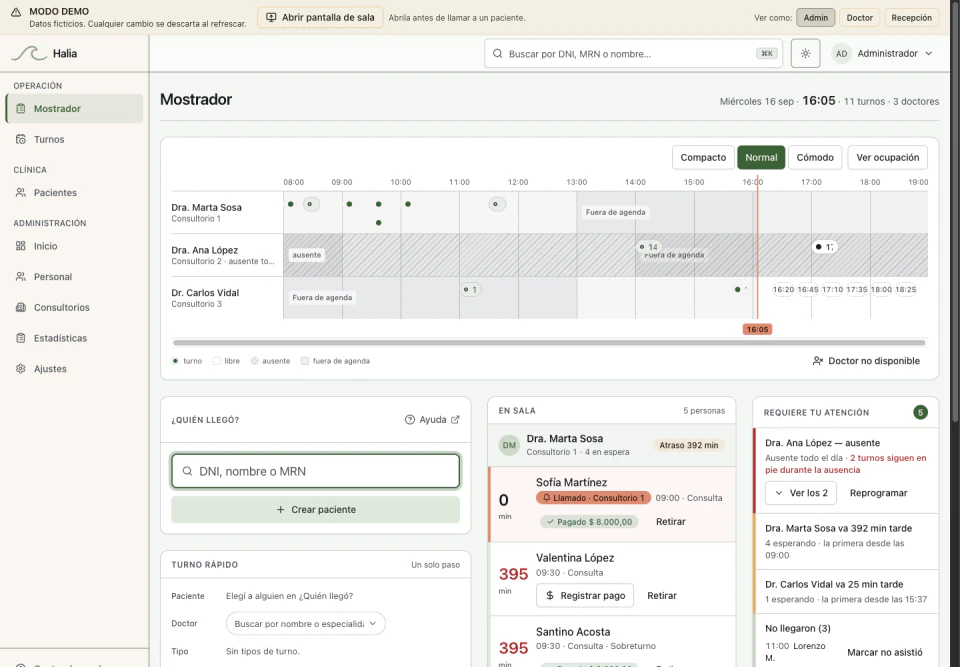The width and height of the screenshot is (960, 667).
Task: Click the warning triangle beside MODO DEMO
Action: tap(16, 12)
